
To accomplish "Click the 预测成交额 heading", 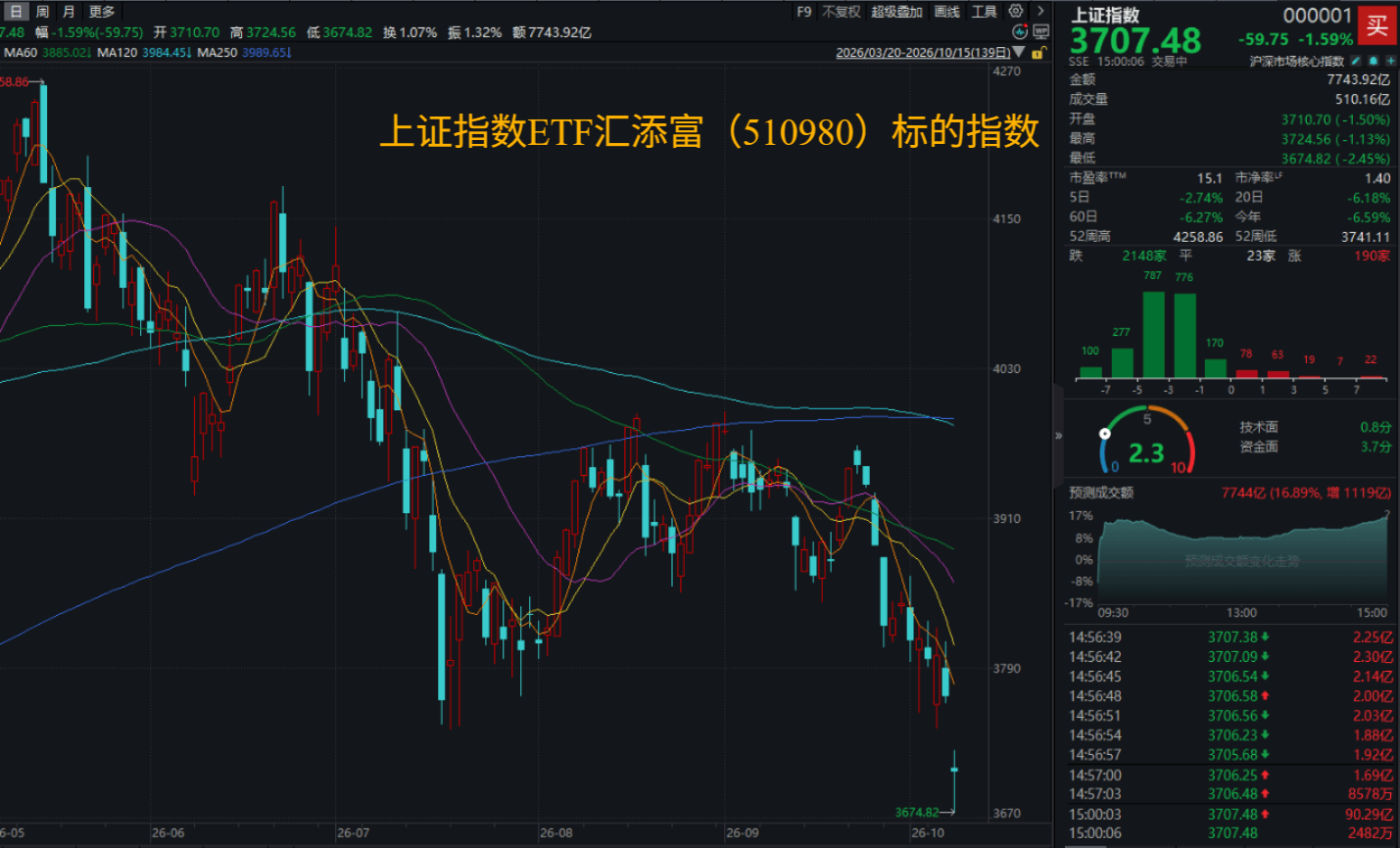I will tap(1101, 493).
